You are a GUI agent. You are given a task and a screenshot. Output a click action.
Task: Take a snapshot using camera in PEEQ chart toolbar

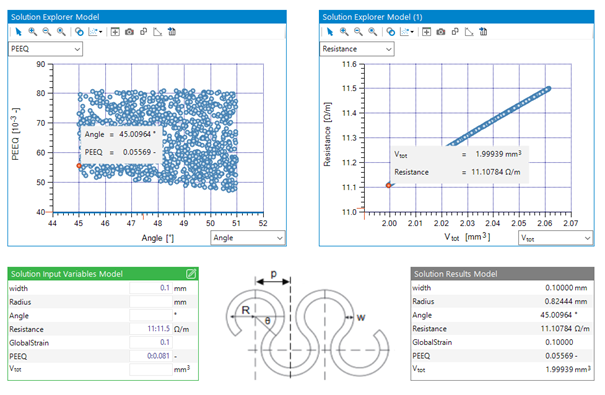[129, 32]
